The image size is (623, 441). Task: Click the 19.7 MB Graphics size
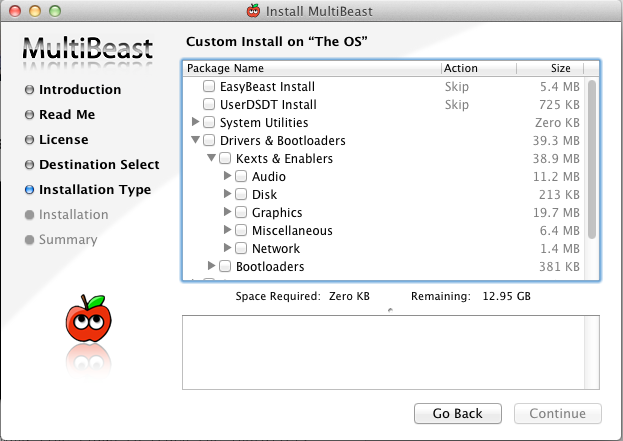pyautogui.click(x=556, y=213)
